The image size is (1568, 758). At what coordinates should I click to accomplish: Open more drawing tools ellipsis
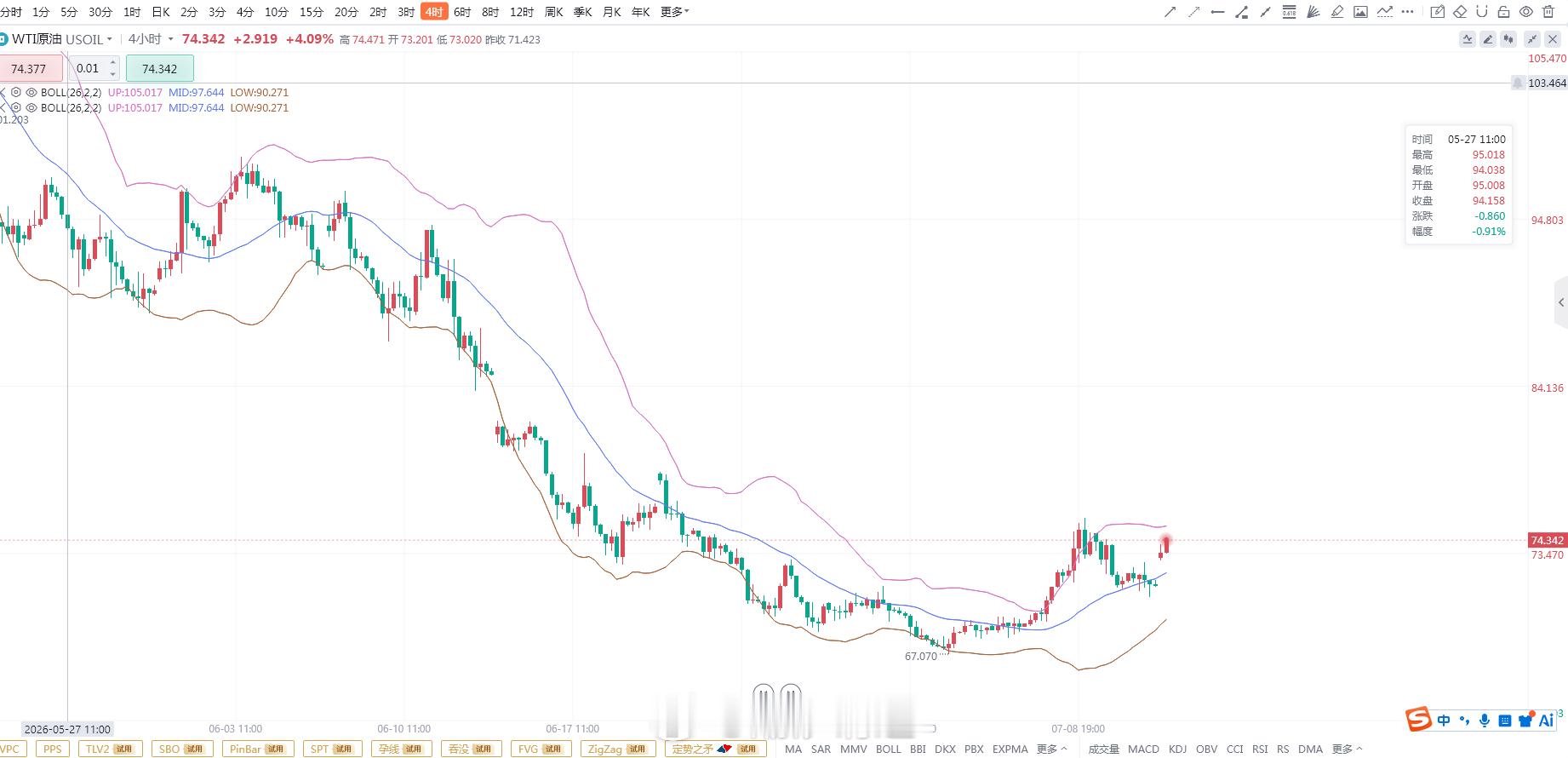1407,12
